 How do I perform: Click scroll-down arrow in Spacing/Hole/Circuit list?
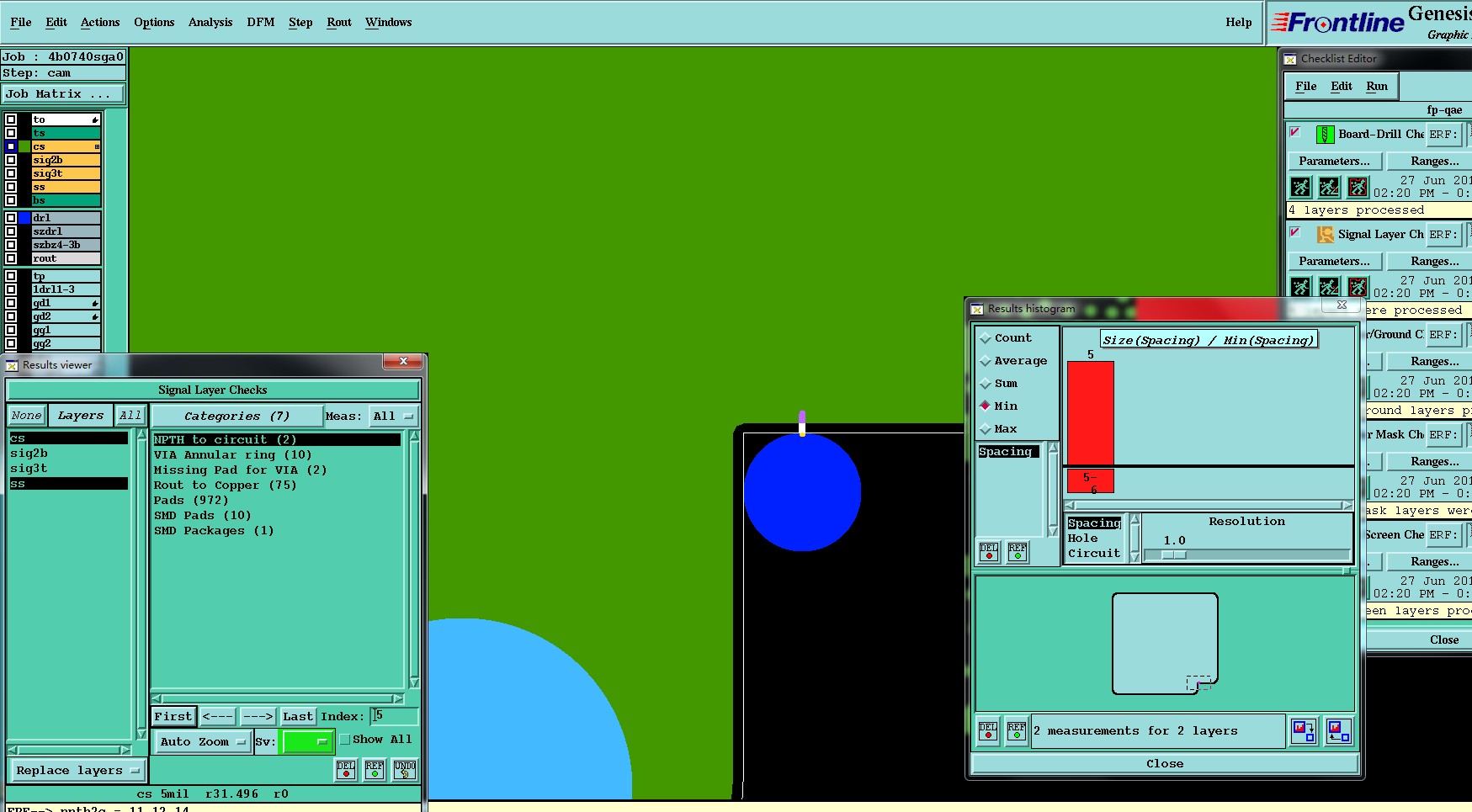point(1135,556)
